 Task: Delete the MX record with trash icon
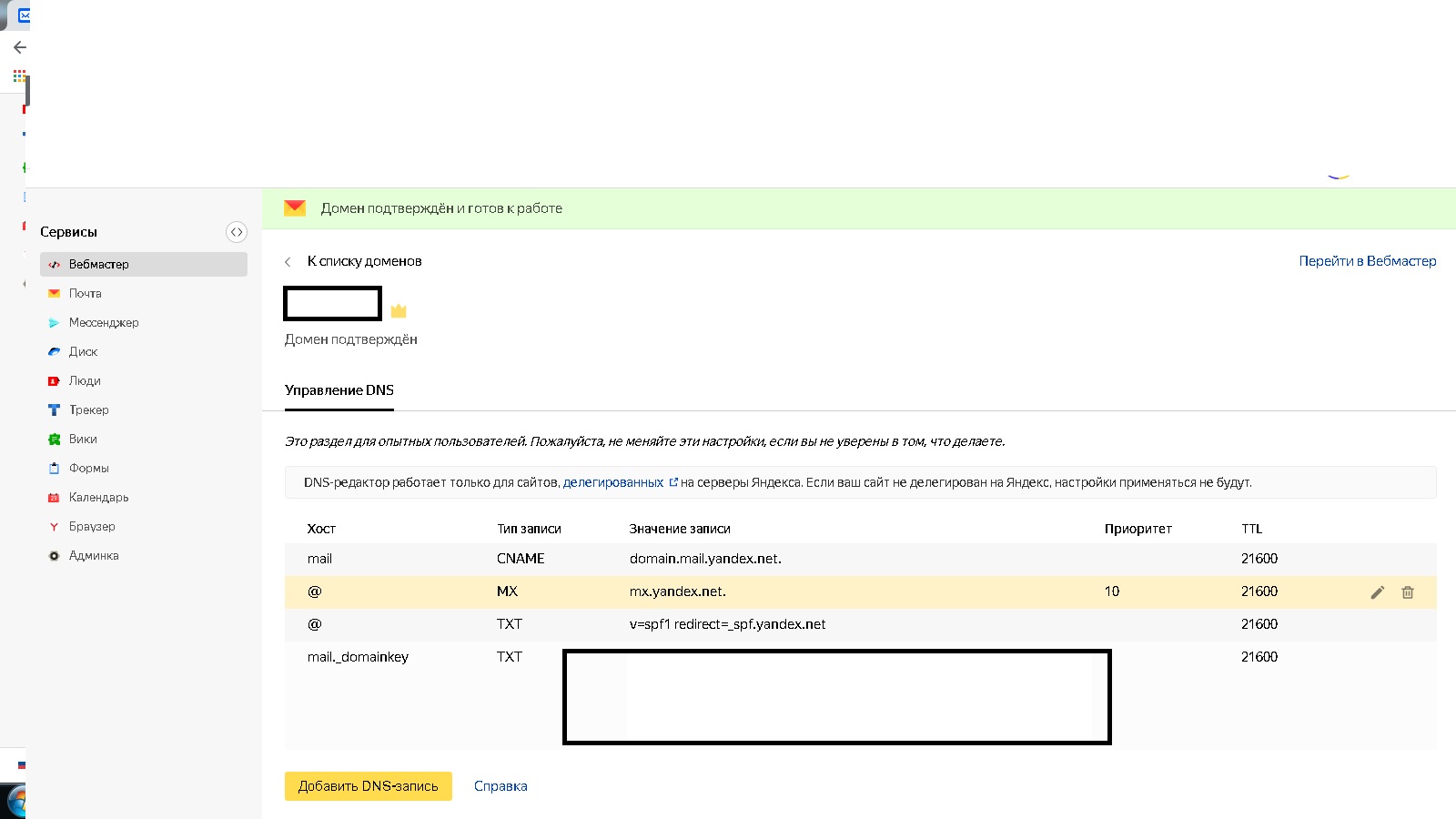[x=1408, y=592]
